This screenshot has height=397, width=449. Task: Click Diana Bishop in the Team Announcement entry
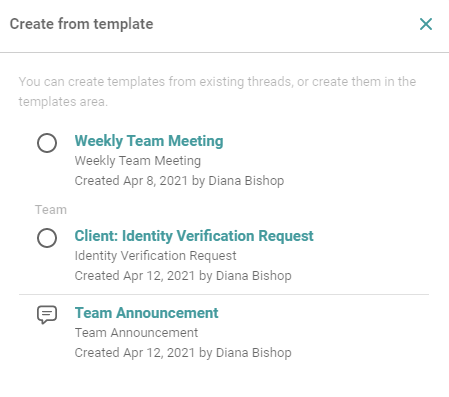[254, 353]
